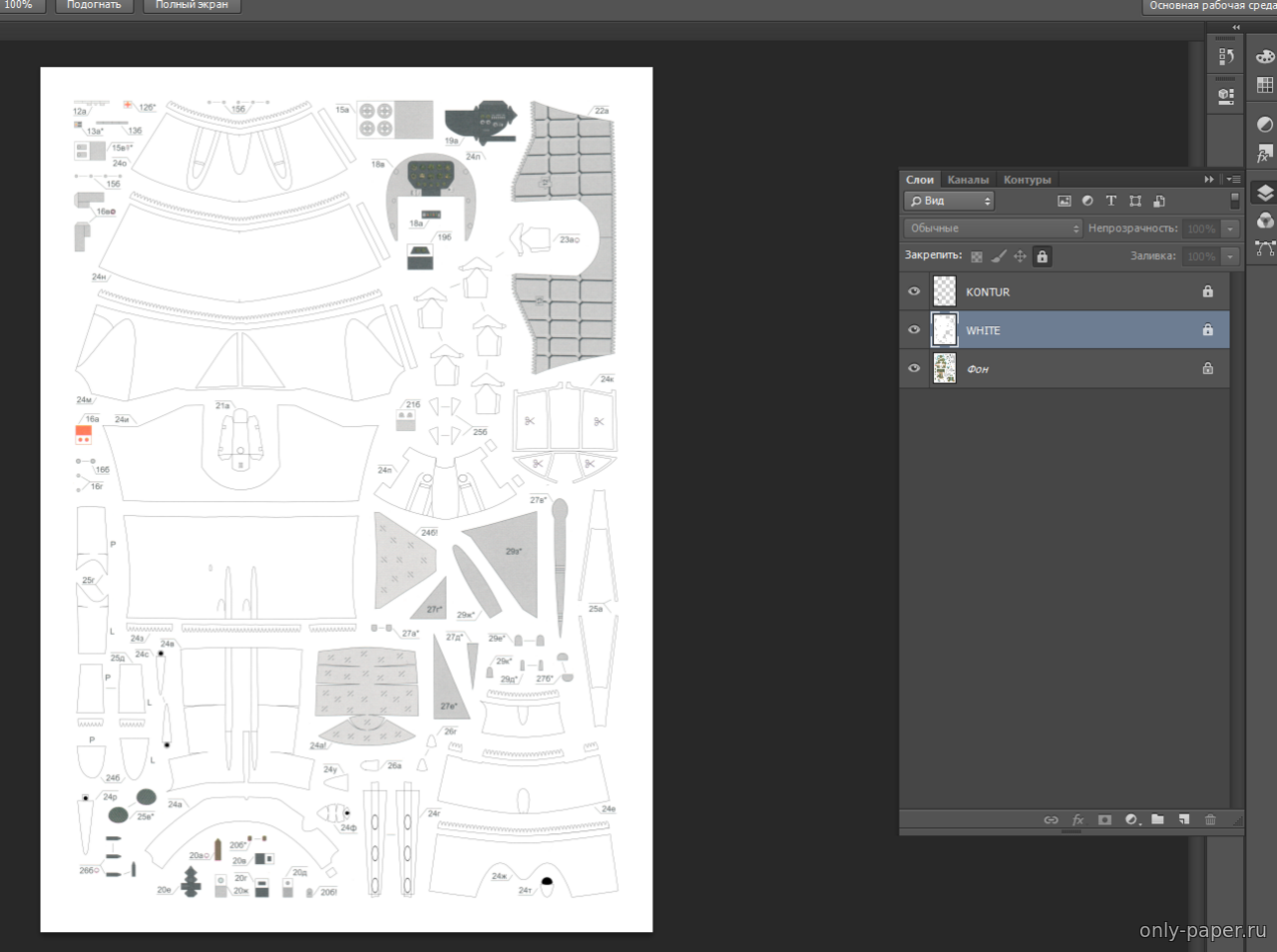Click the Подогнать button
The image size is (1277, 952).
point(94,6)
